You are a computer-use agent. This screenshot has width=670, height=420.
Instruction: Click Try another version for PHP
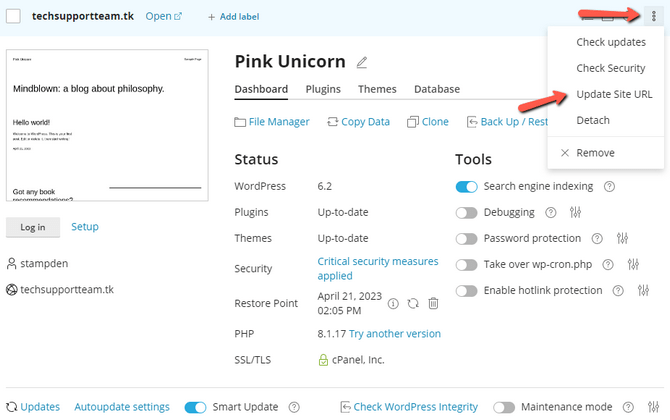point(395,334)
